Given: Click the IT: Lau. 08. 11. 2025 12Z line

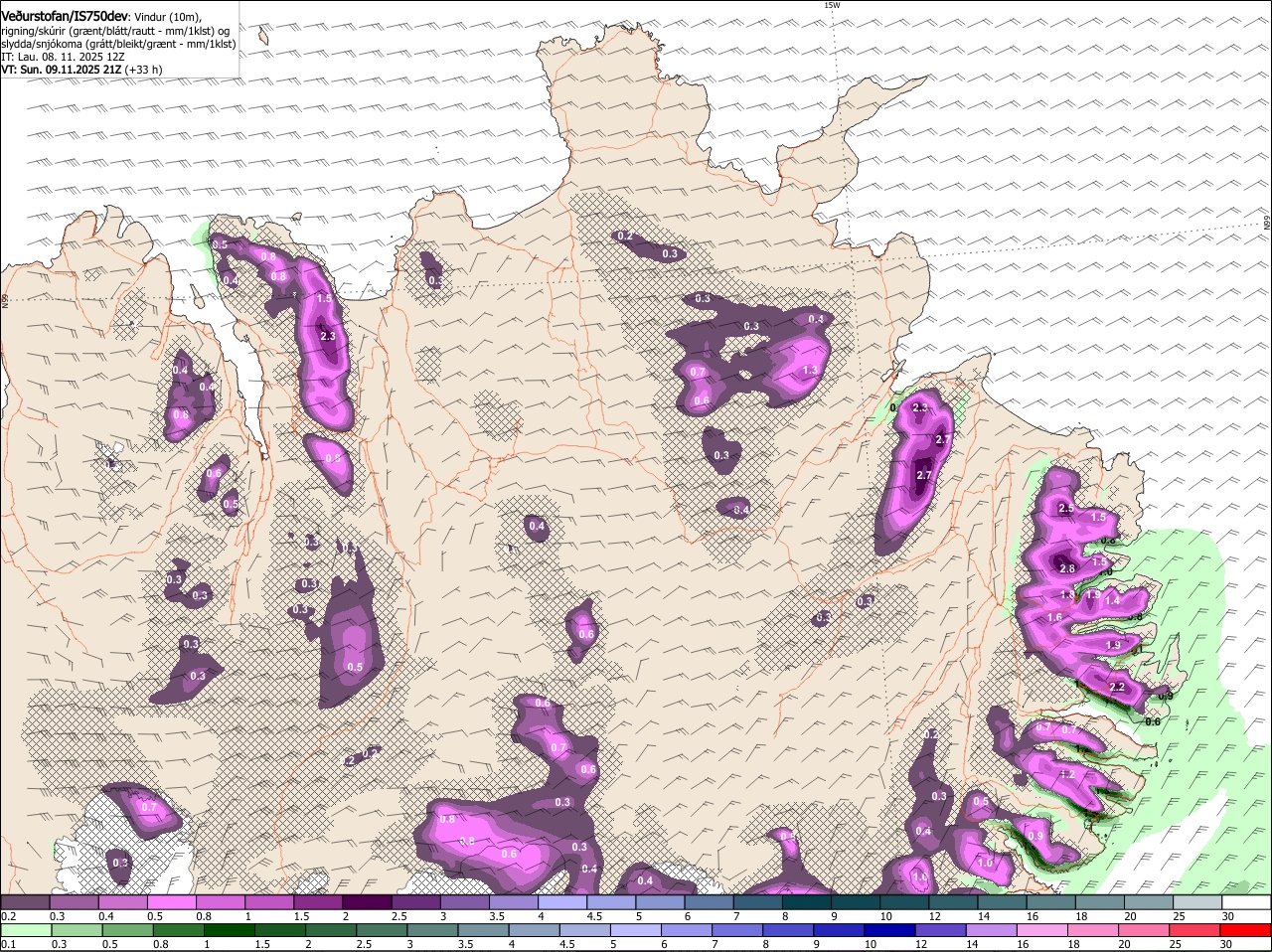Looking at the screenshot, I should click(63, 57).
